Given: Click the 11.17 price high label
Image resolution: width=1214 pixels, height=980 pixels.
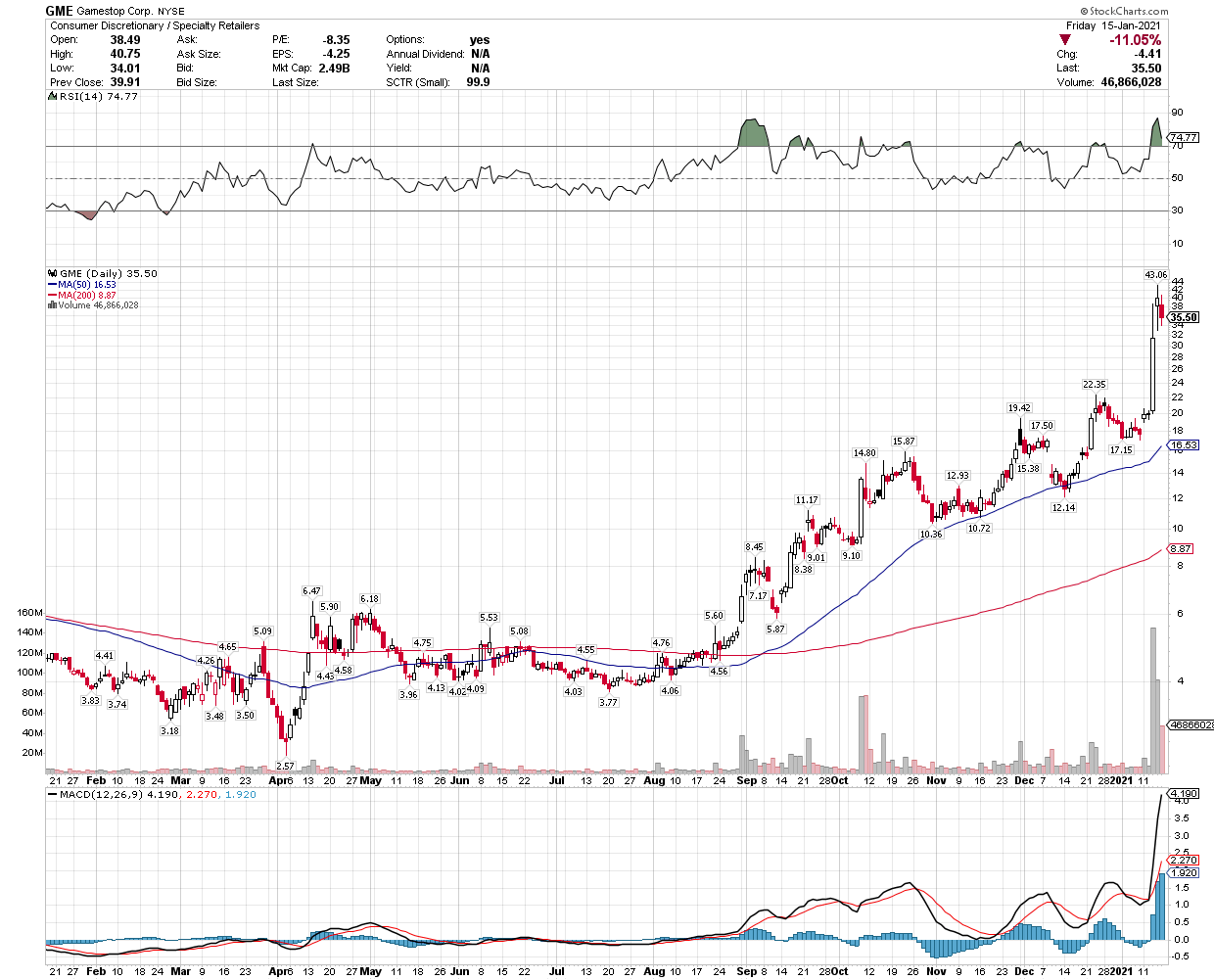Looking at the screenshot, I should point(806,500).
